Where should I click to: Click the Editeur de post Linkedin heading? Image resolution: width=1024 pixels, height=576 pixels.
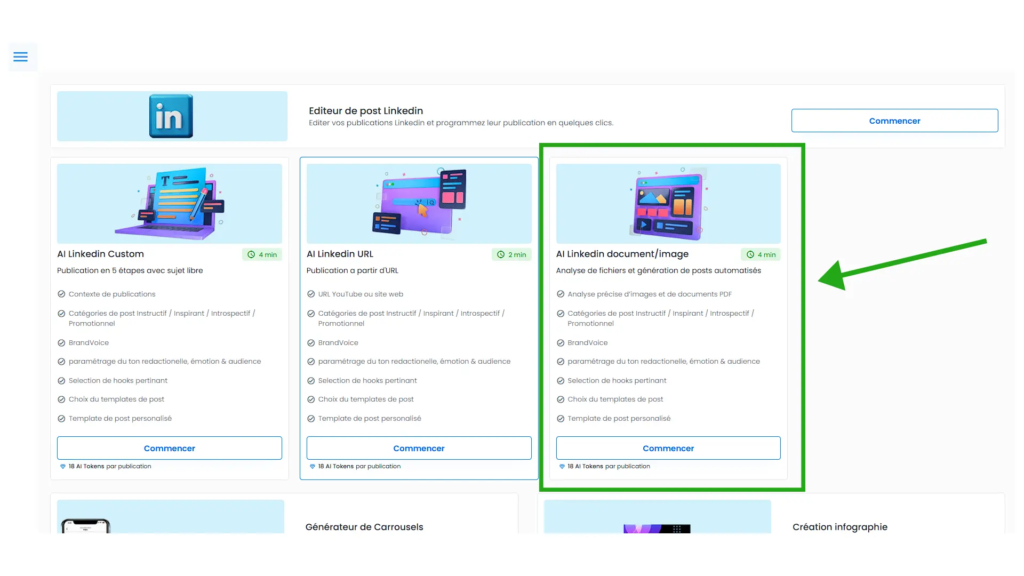366,111
